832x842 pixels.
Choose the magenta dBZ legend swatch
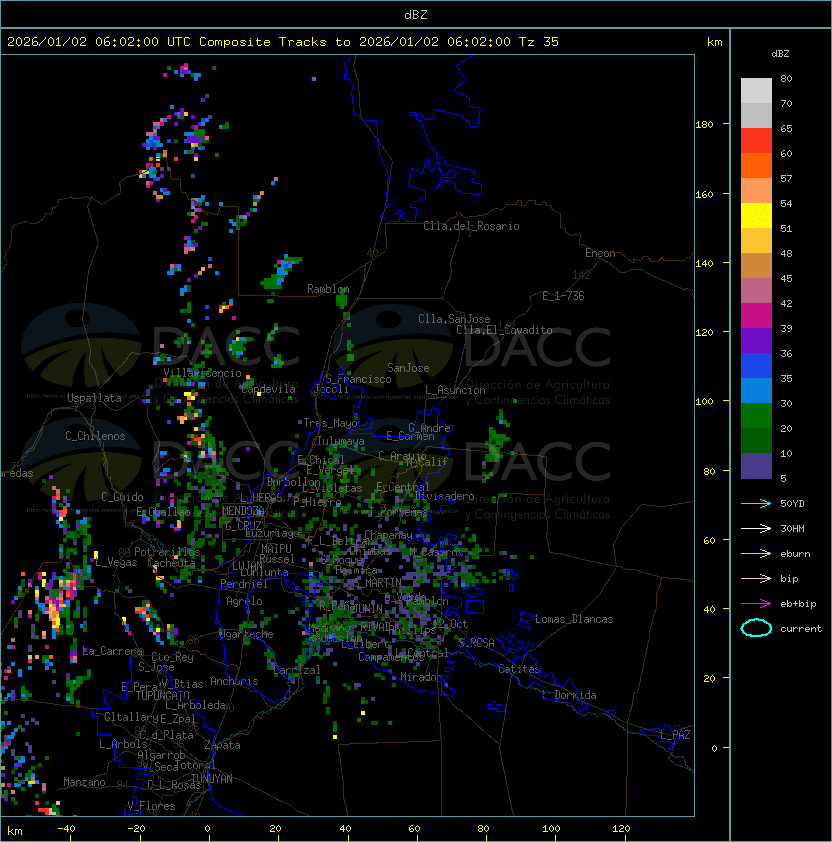click(x=756, y=316)
